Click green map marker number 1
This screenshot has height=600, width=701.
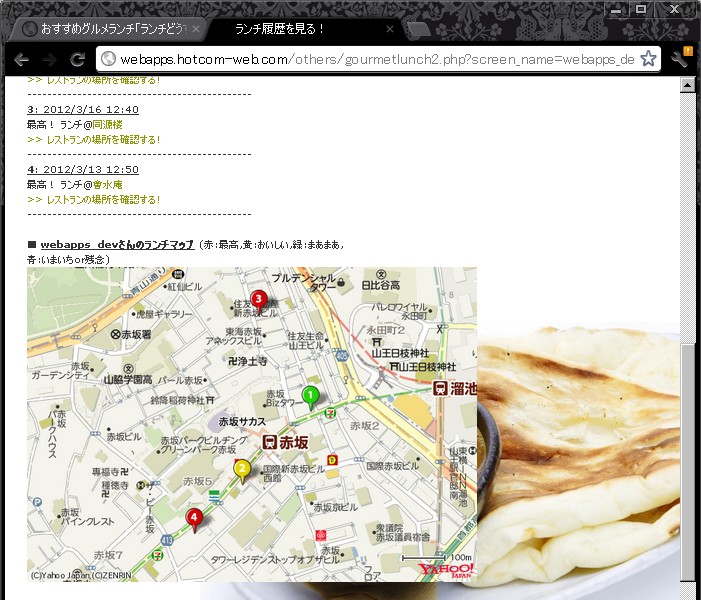311,396
